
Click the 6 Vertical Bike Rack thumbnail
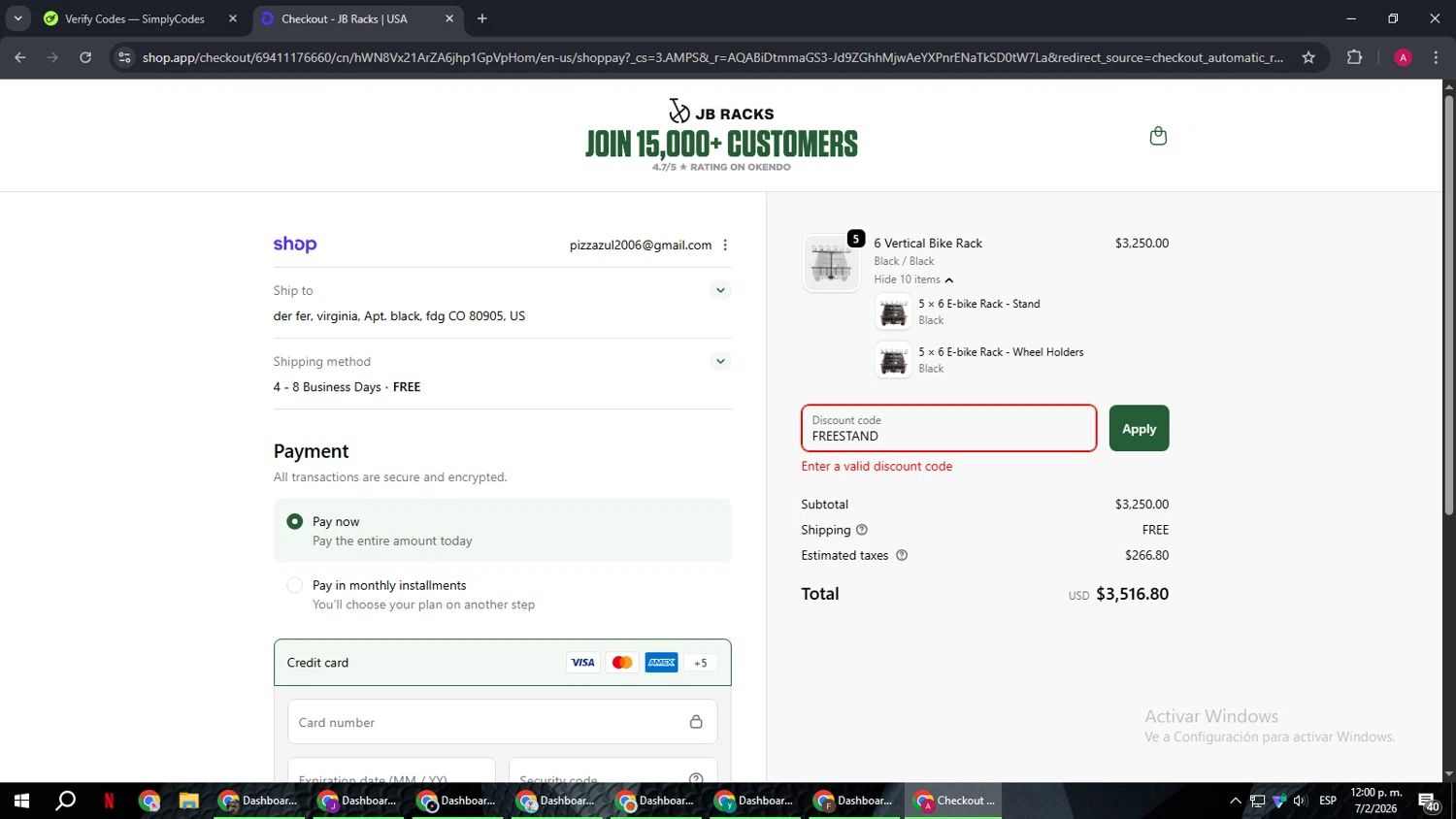coord(831,263)
